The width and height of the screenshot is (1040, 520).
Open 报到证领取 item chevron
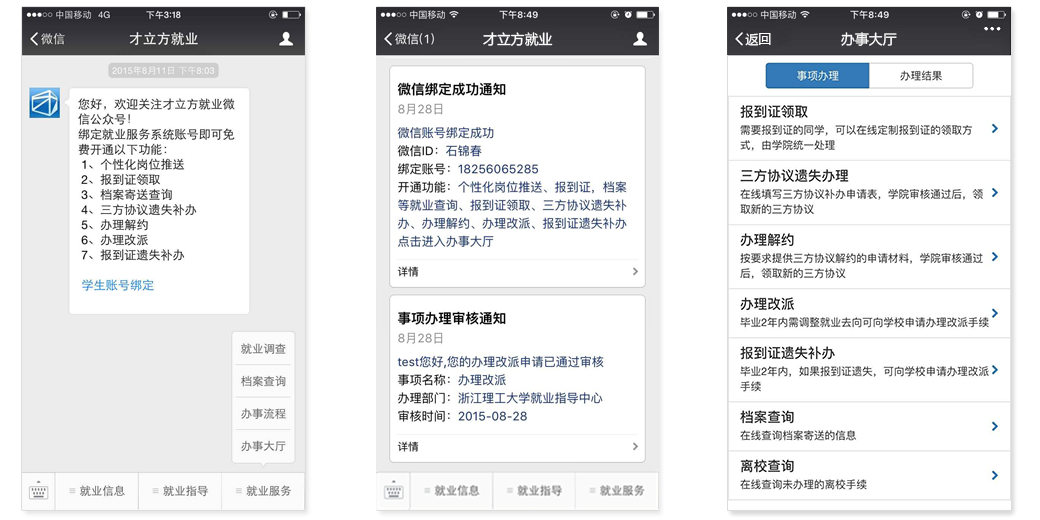coord(994,129)
